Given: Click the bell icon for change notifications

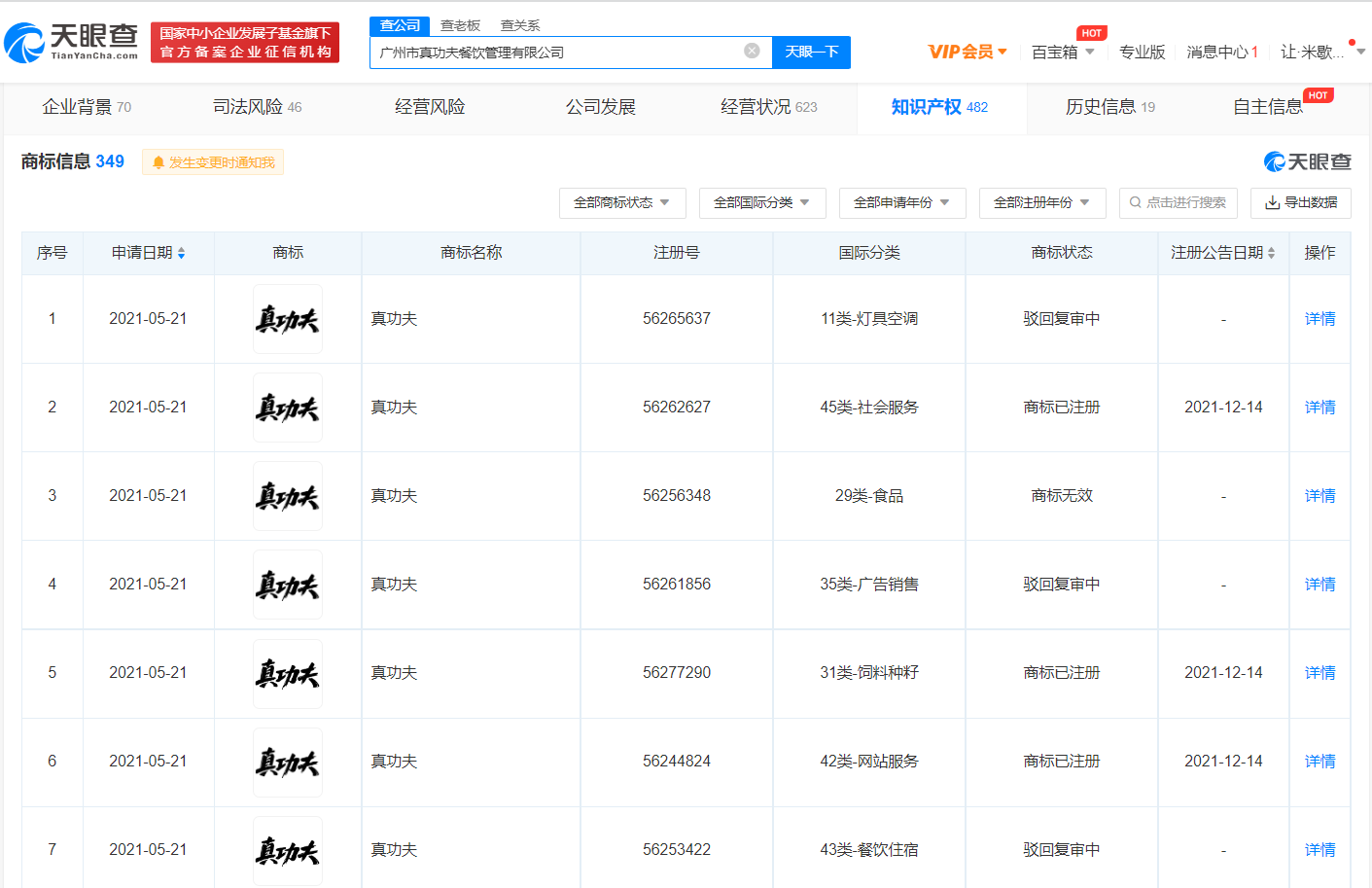Looking at the screenshot, I should [158, 162].
